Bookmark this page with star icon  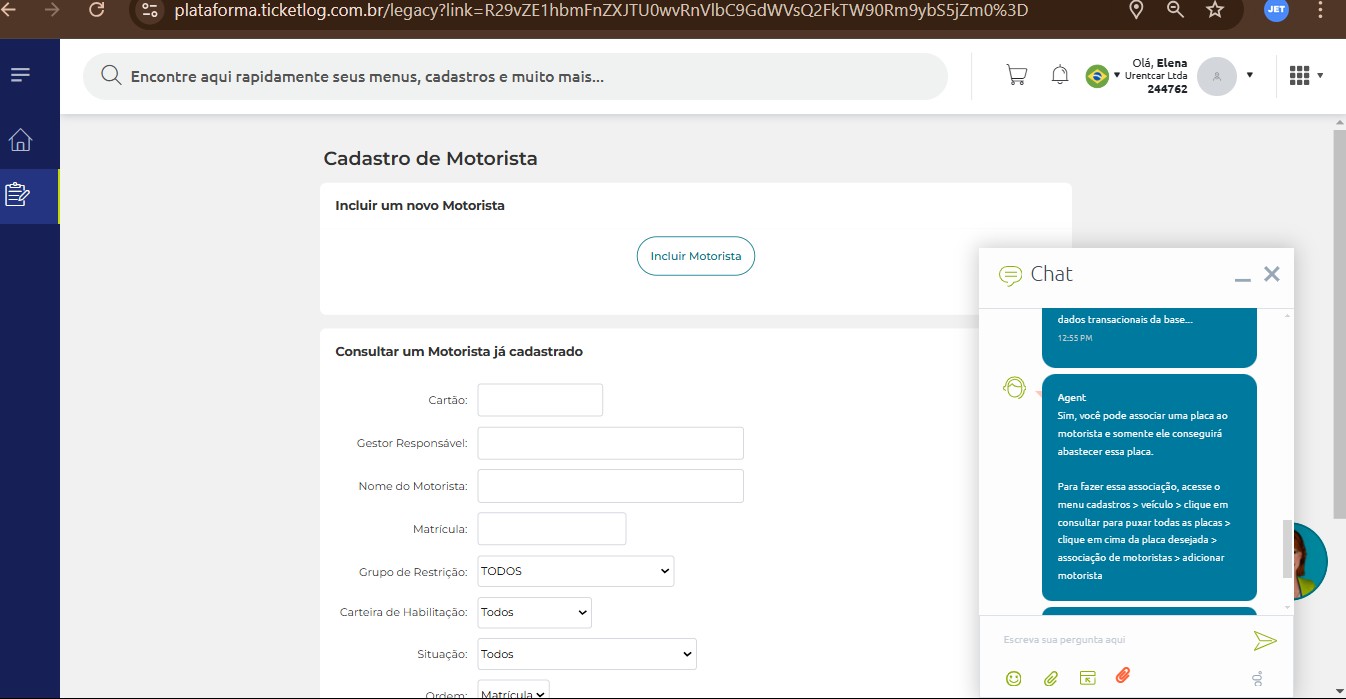click(1215, 10)
